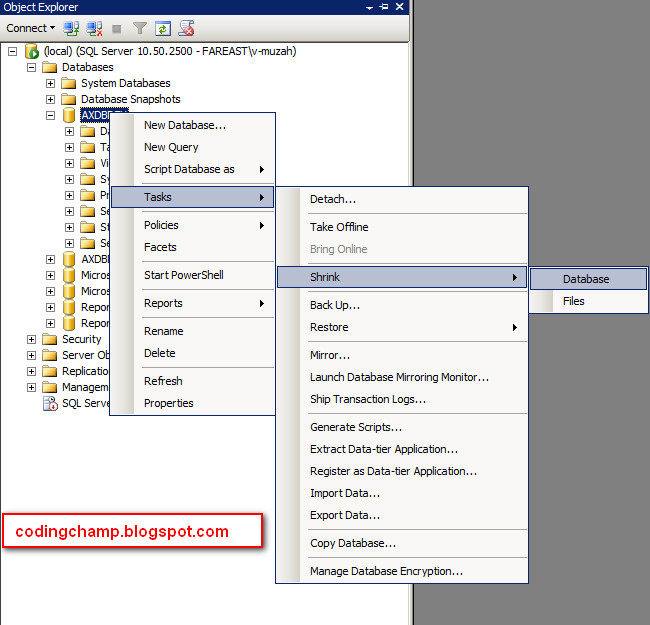Choose Detach... in Tasks submenu
Viewport: 650px width, 625px height.
(402, 199)
